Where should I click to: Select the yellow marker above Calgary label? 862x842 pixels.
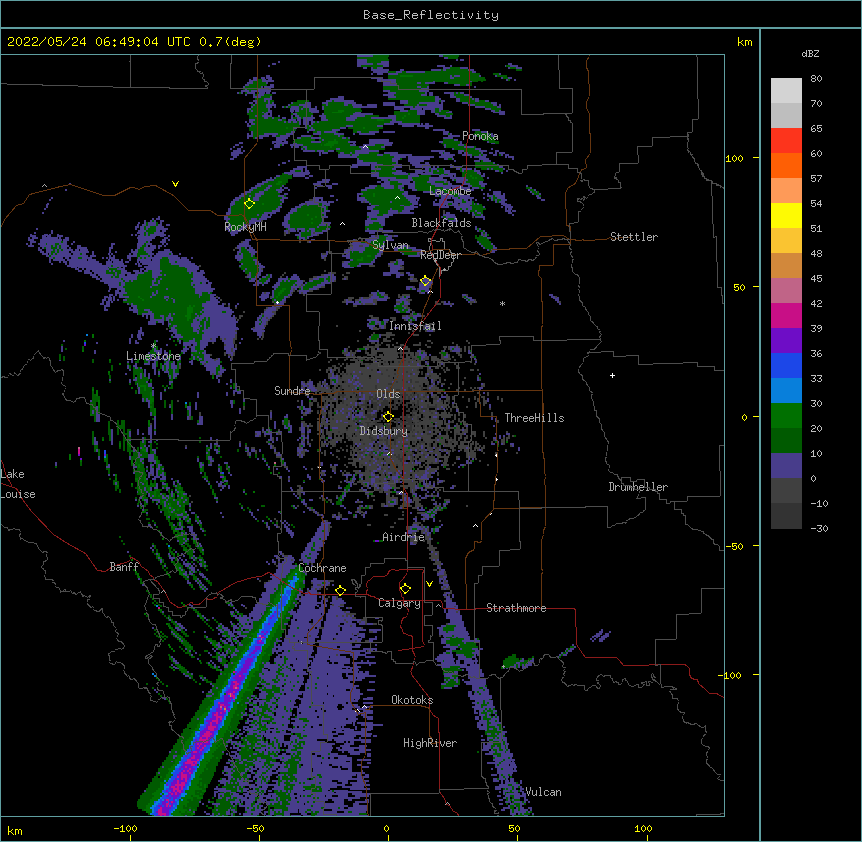coord(405,589)
